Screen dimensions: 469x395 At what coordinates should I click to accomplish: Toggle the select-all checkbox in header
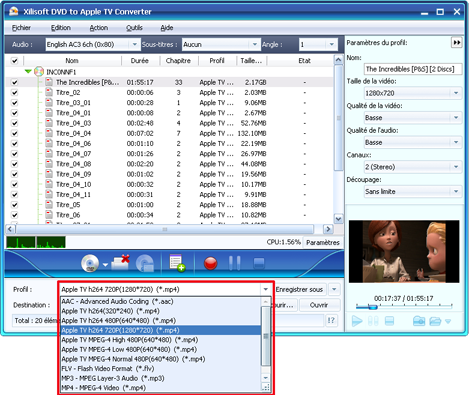14,61
